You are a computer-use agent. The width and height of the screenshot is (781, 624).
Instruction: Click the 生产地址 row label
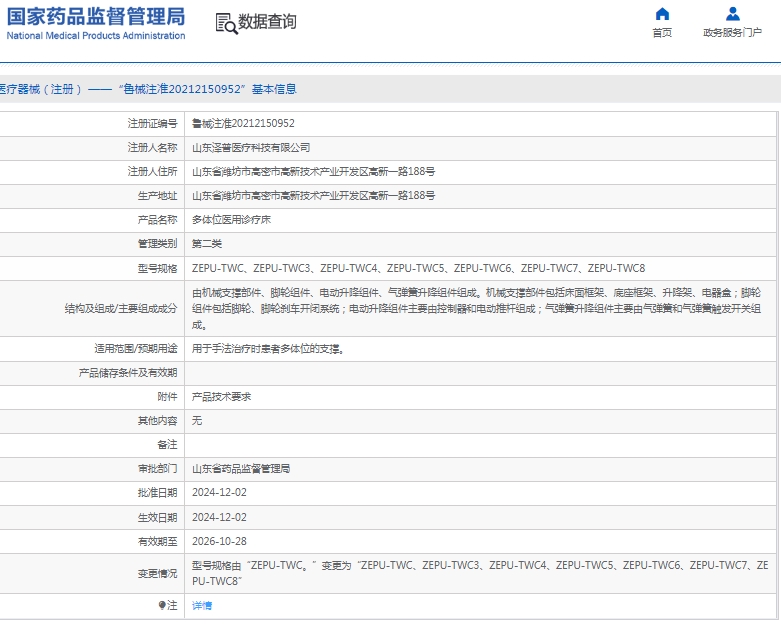click(x=157, y=196)
